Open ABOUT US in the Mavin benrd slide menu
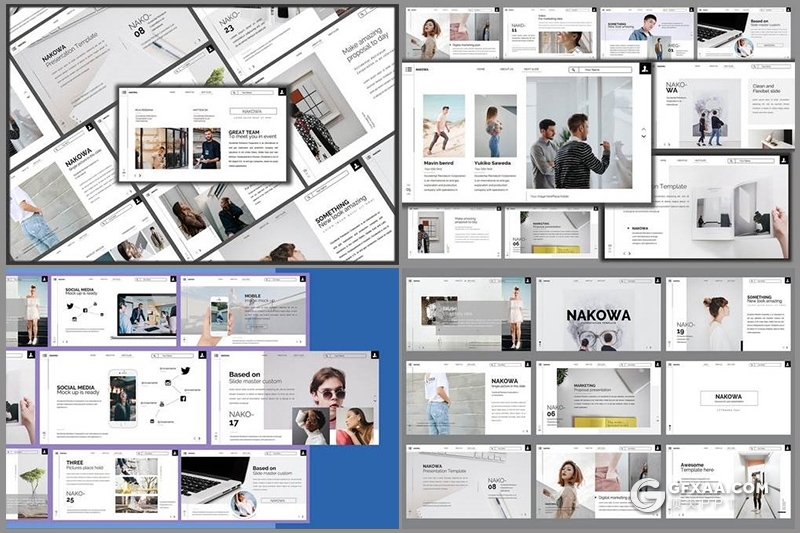800x533 pixels. pyautogui.click(x=507, y=70)
